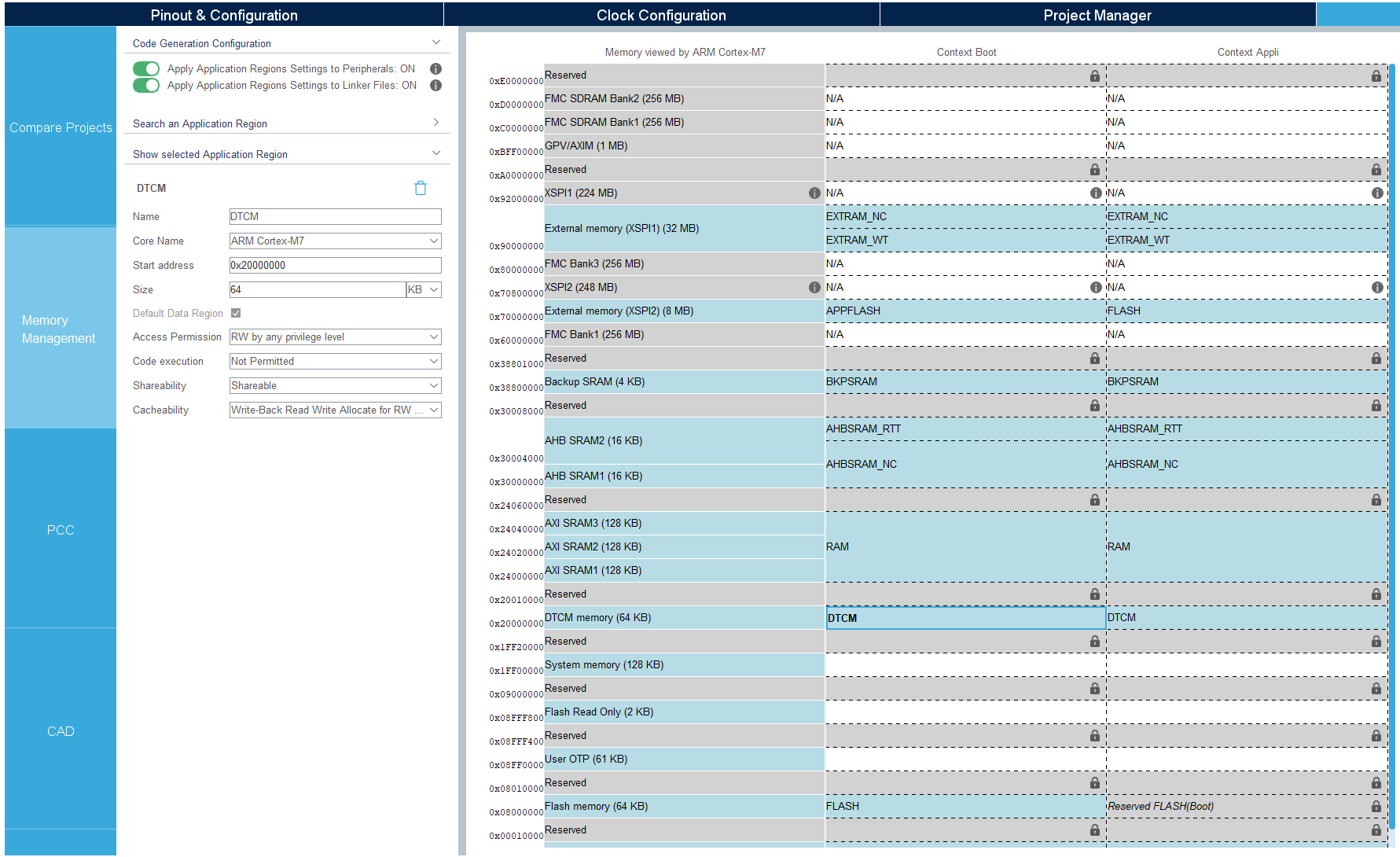Select PCC in the left sidebar
The image size is (1400, 857).
61,530
